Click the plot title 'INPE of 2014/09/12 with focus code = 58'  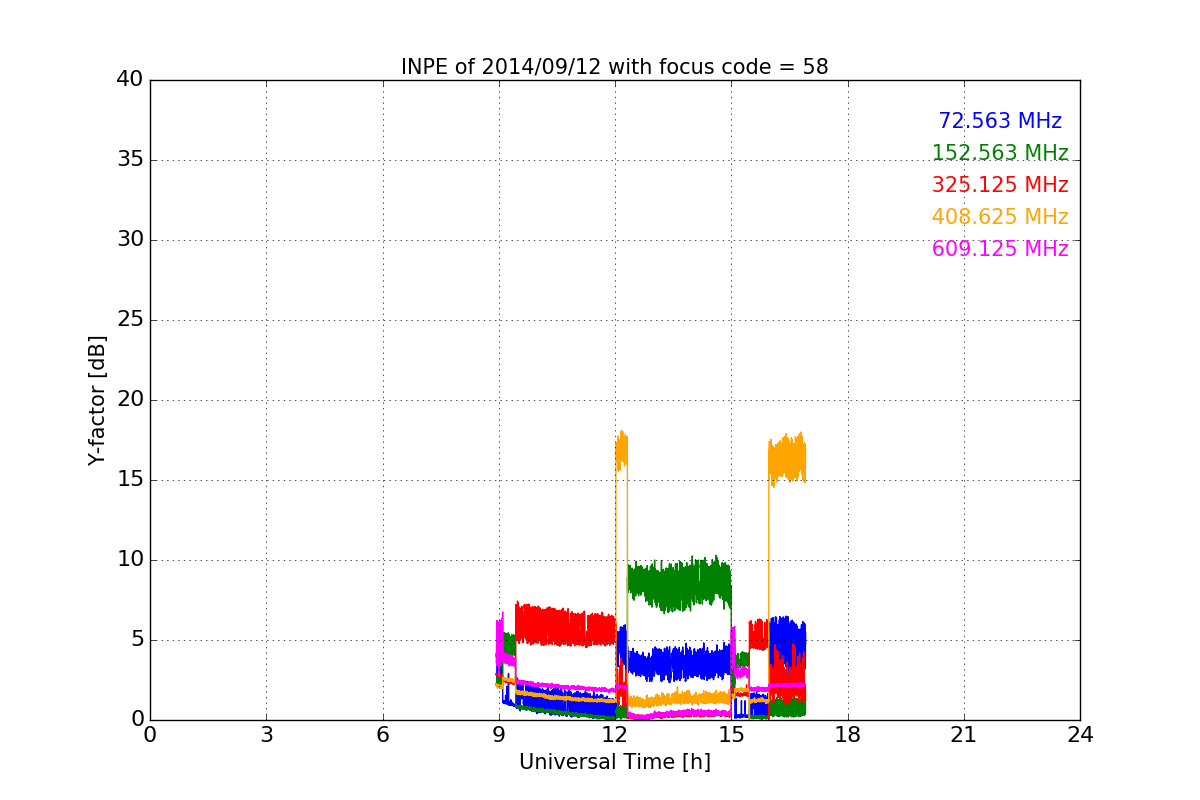point(614,67)
